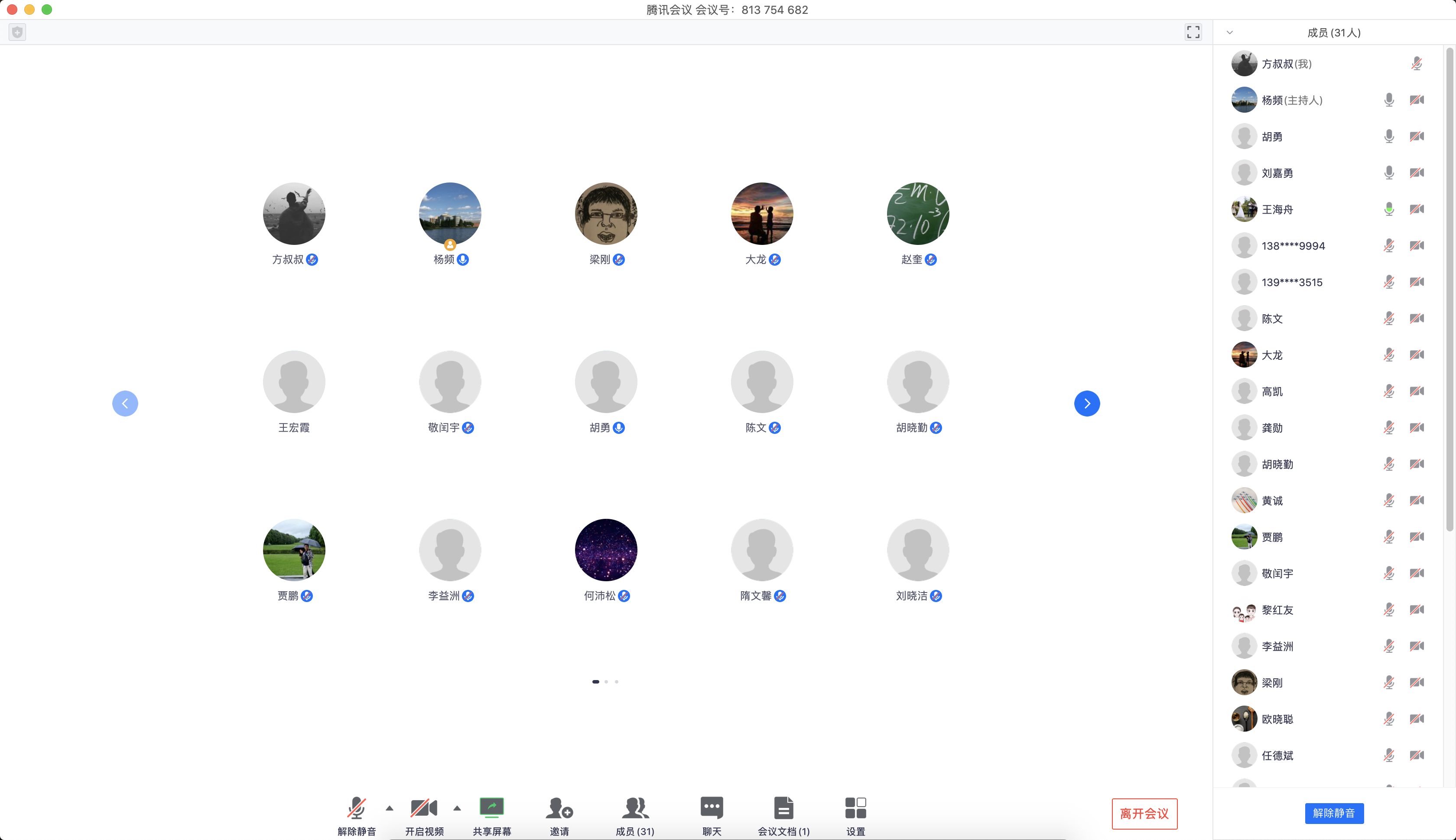This screenshot has height=840, width=1456.
Task: Open Meeting Documents (会议文档) icon
Action: click(783, 808)
